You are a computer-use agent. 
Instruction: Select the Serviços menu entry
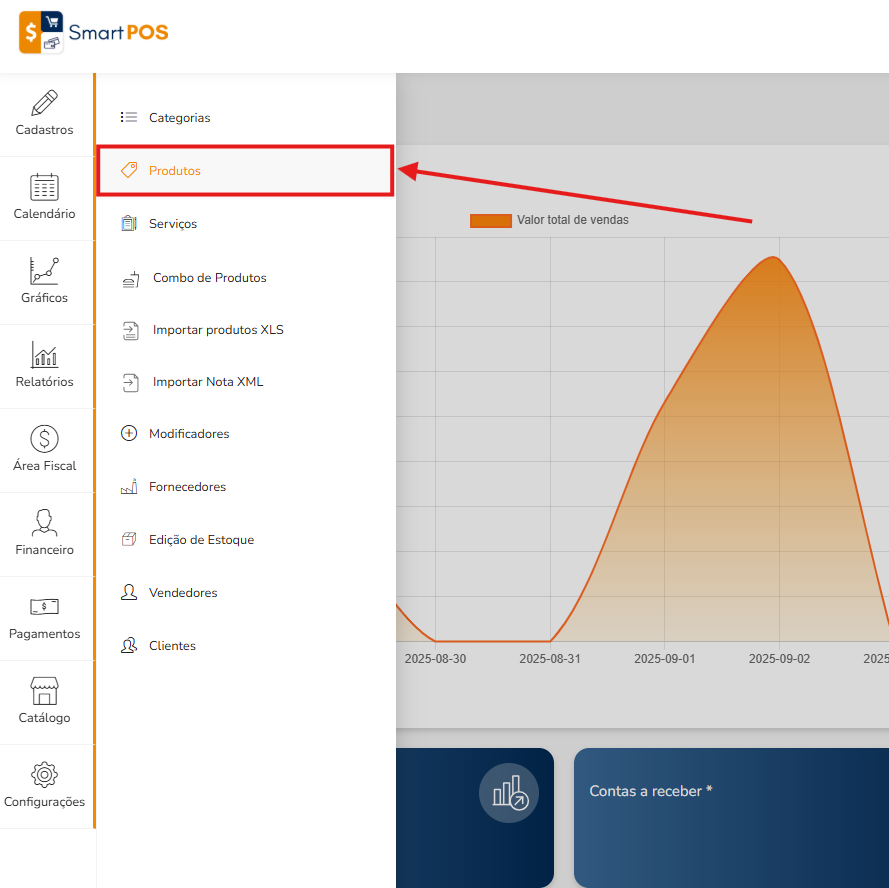click(246, 223)
